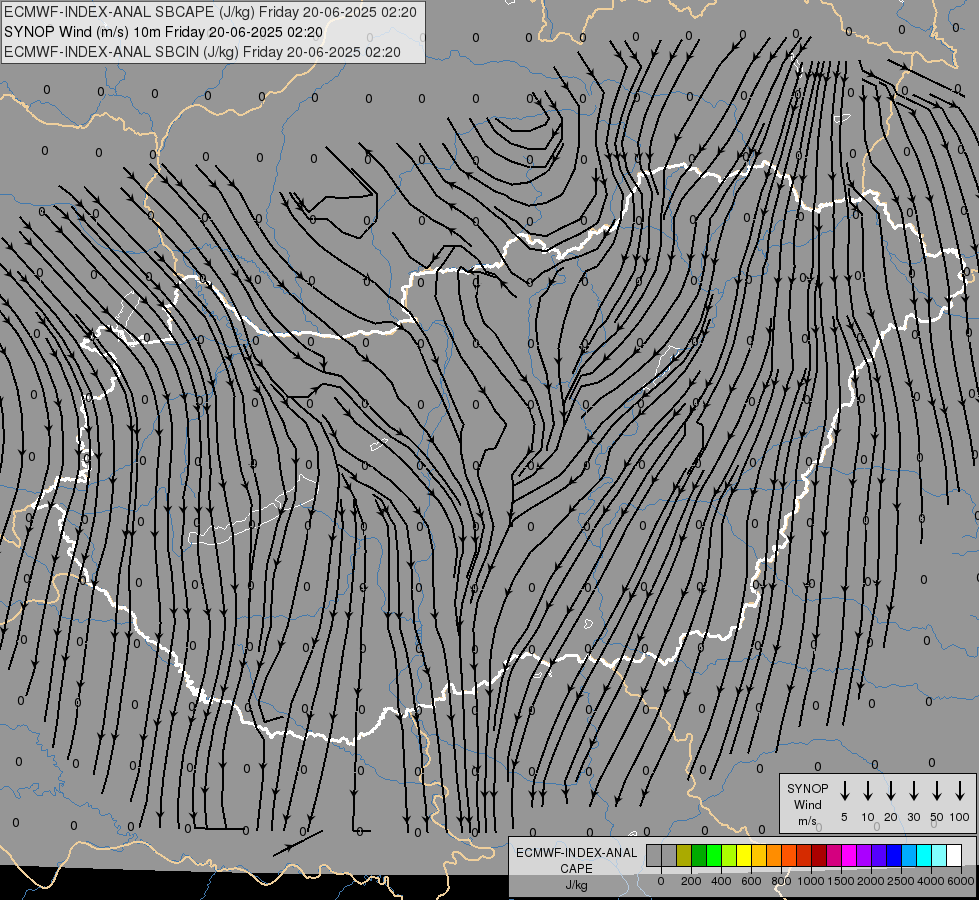Click the '1500' tick label on the CAPE scale
The image size is (979, 900).
pos(841,881)
